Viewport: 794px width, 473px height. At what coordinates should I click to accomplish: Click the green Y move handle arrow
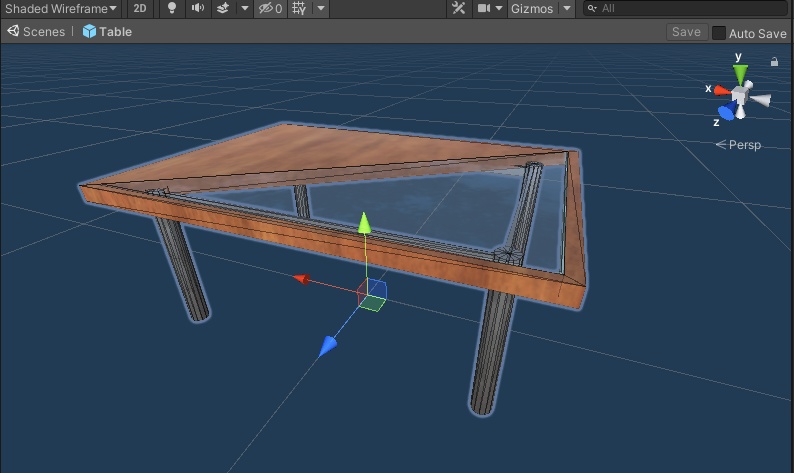point(364,223)
